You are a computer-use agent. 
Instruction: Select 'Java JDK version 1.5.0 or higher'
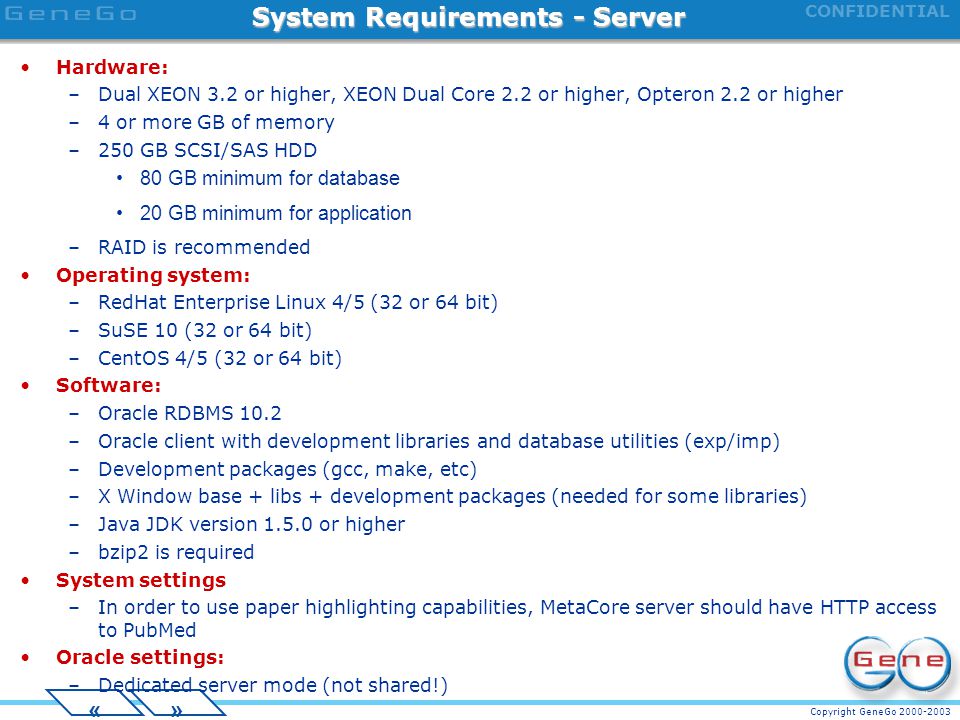click(x=252, y=524)
